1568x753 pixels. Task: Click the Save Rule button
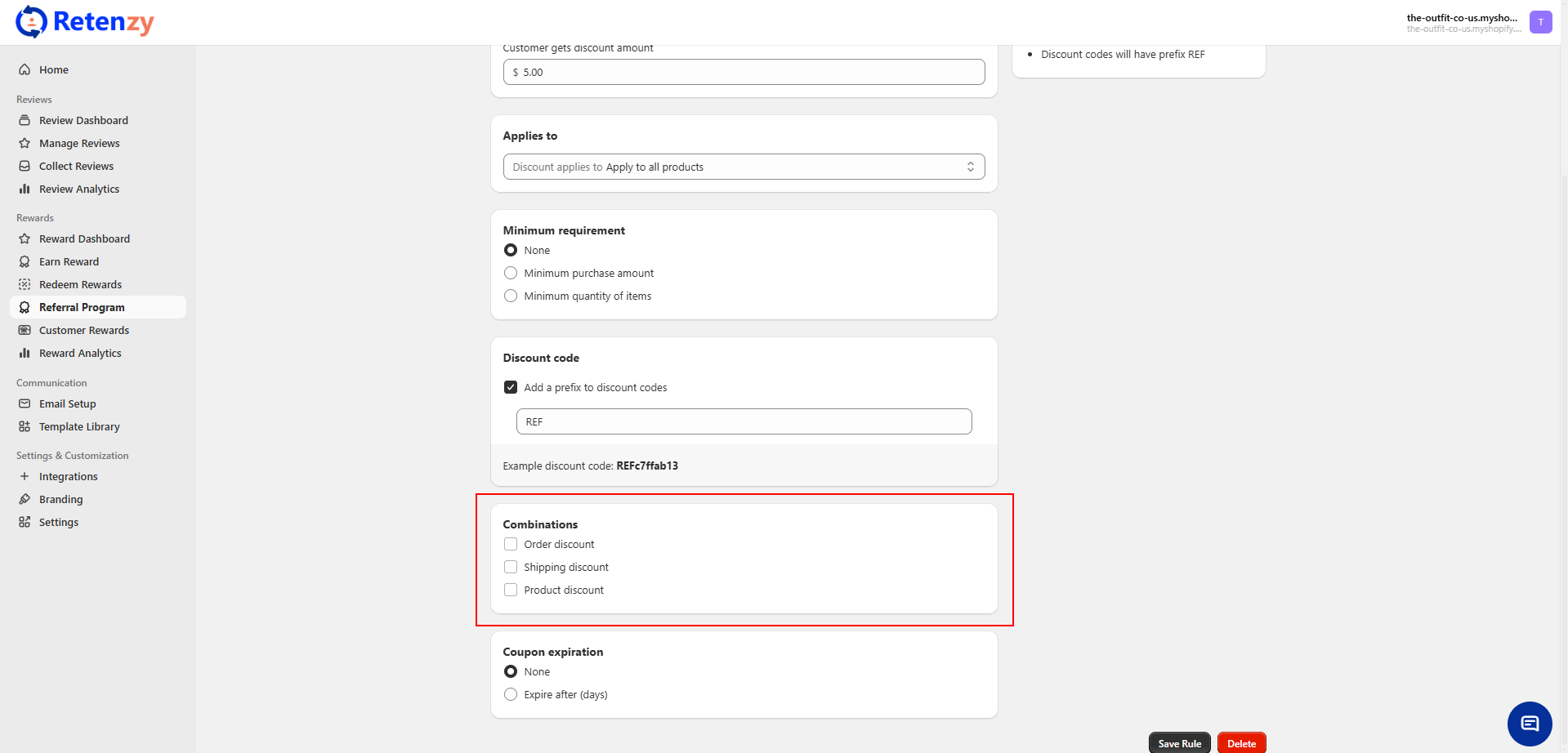tap(1179, 743)
